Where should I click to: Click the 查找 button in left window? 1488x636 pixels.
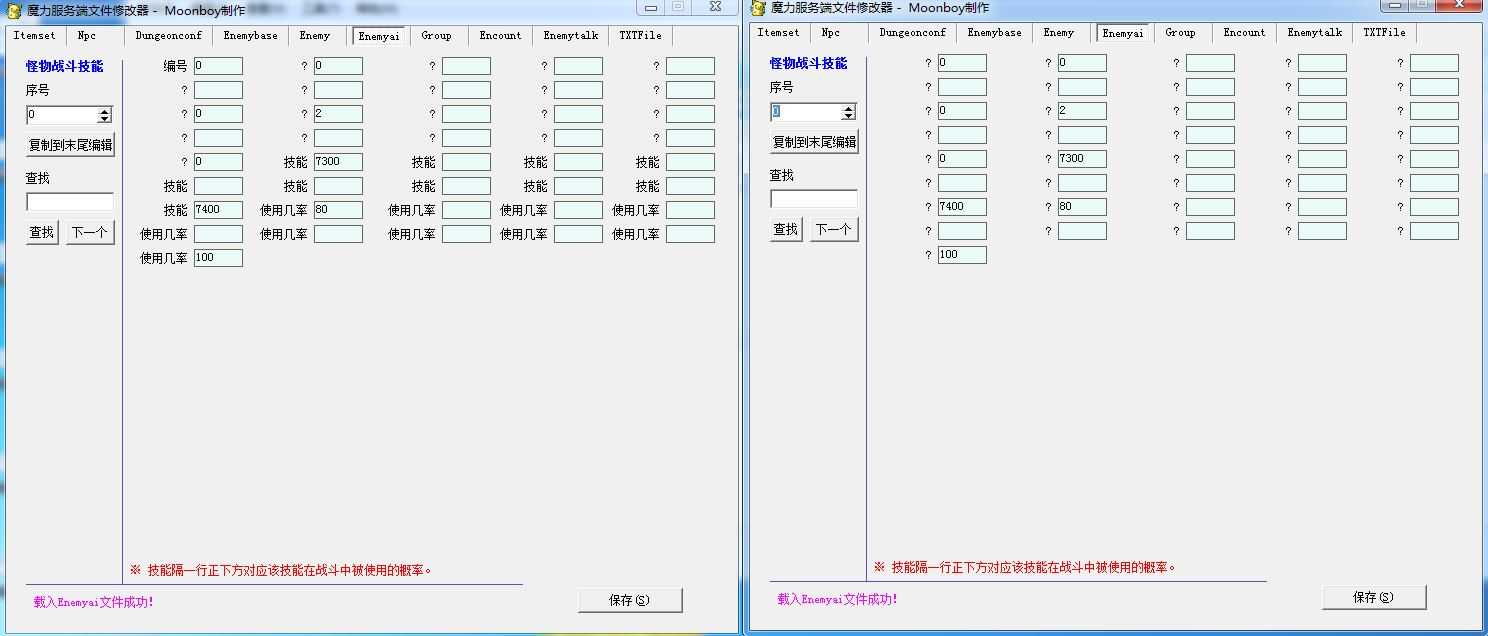pos(42,232)
